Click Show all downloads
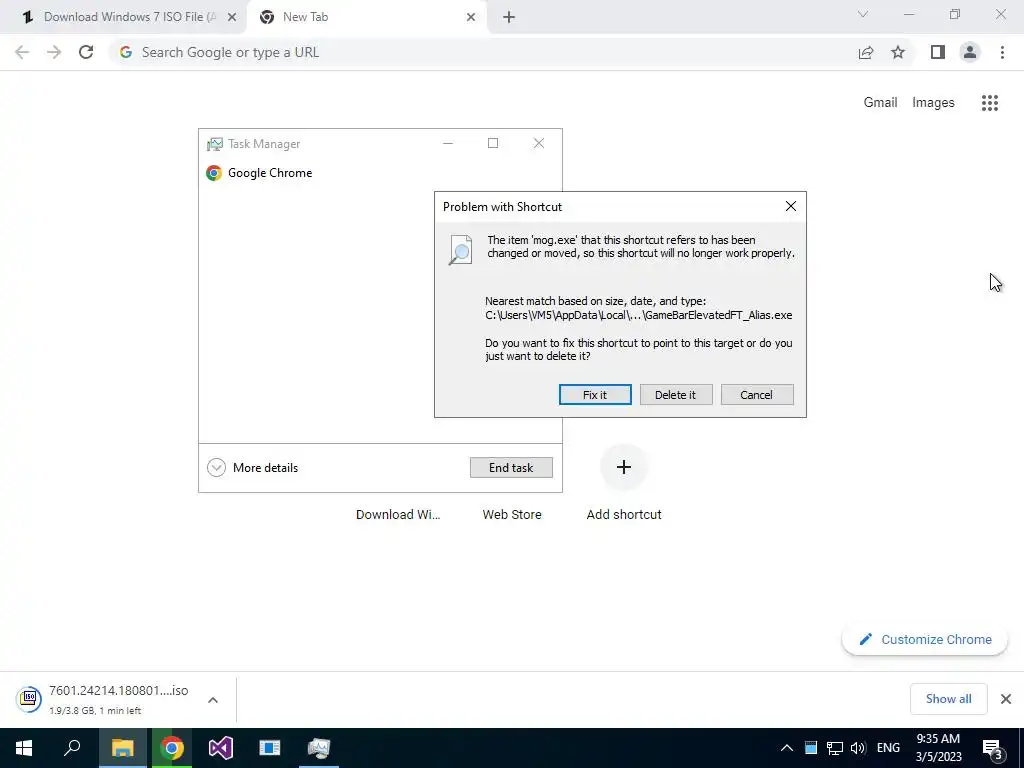Image resolution: width=1024 pixels, height=768 pixels. coord(948,699)
